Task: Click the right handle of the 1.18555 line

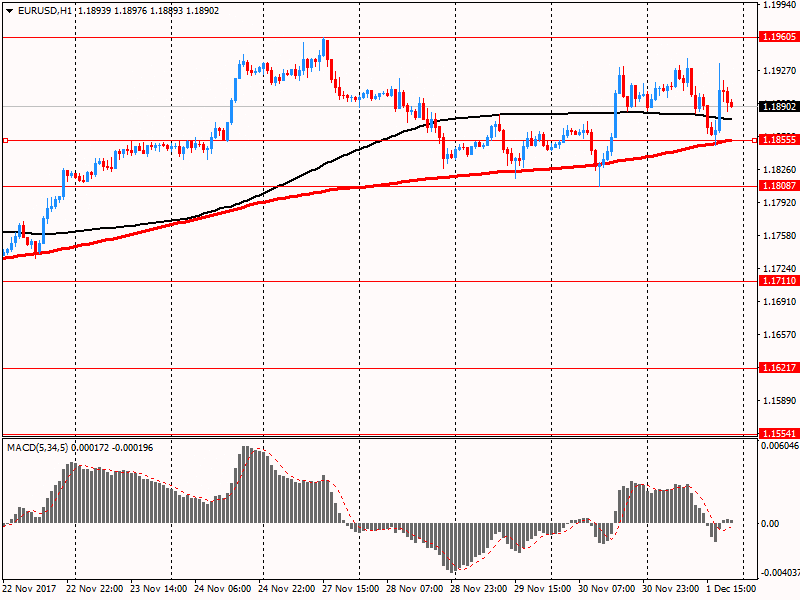Action: tap(755, 140)
